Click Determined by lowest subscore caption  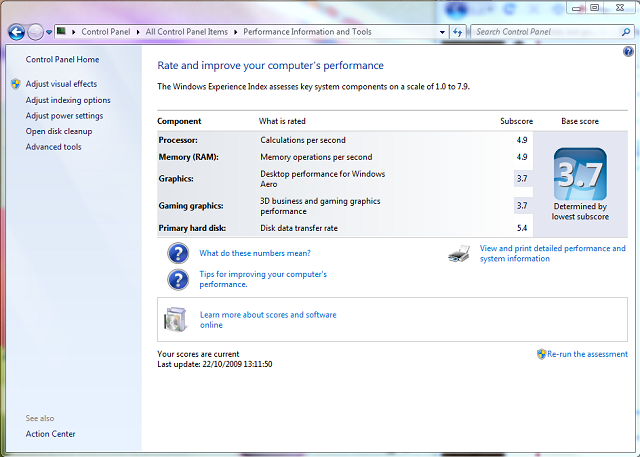tap(580, 211)
